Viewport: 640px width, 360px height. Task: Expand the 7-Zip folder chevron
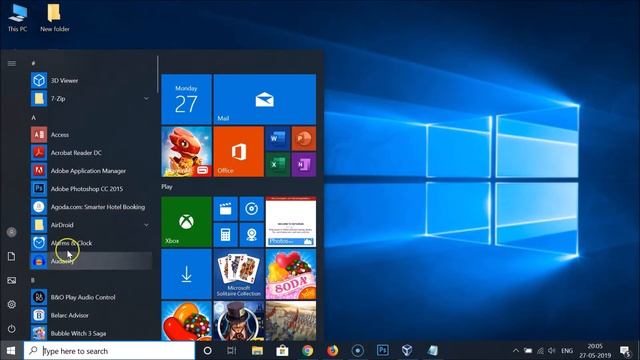tap(146, 98)
